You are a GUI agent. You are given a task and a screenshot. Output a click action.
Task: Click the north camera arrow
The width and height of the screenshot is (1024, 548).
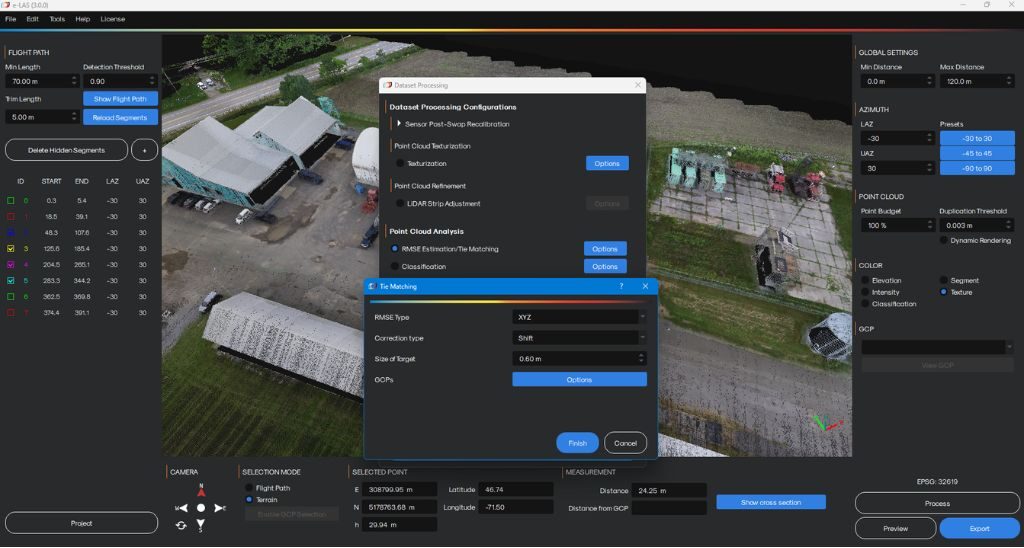[201, 491]
